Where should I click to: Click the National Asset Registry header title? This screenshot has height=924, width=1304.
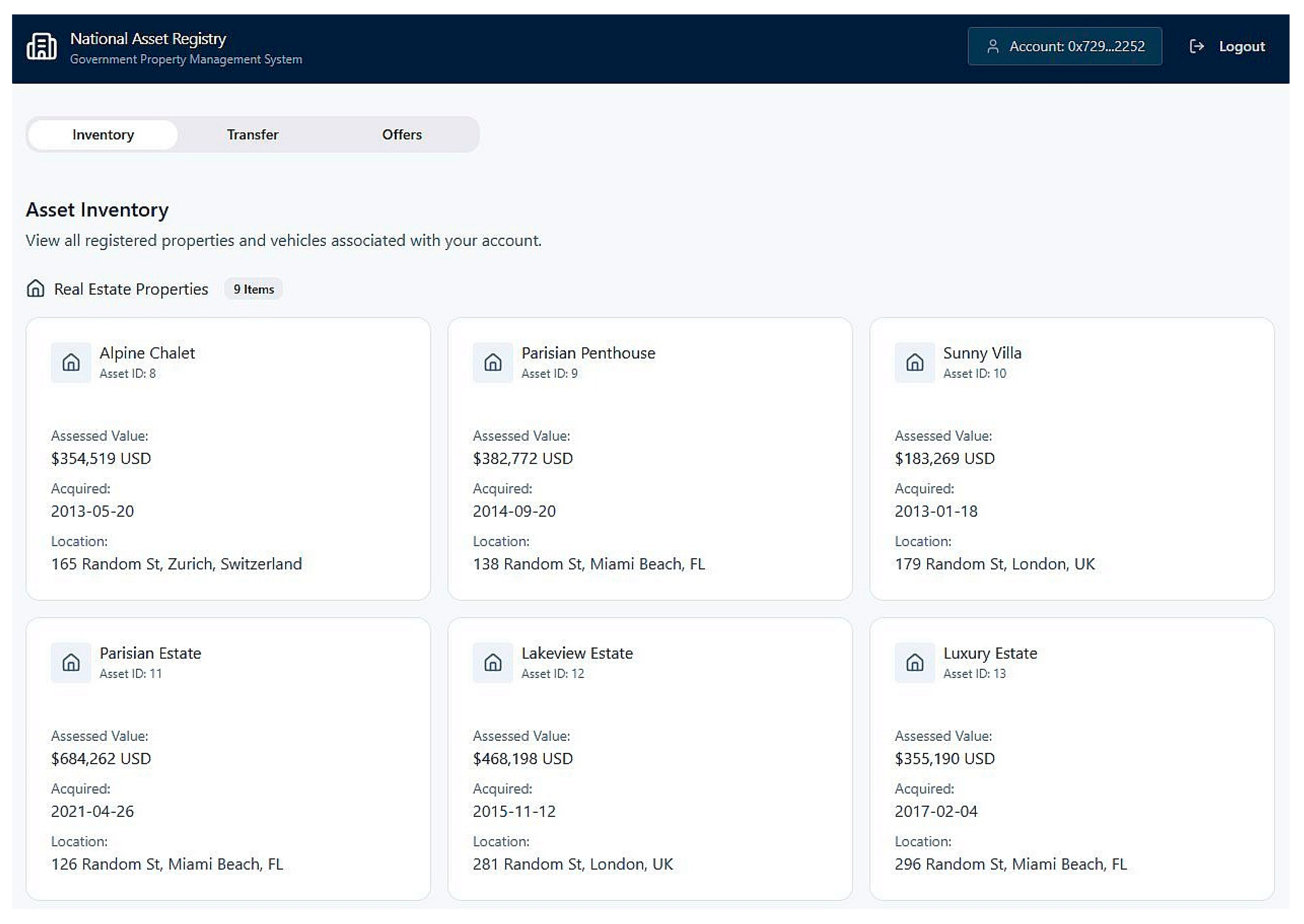pyautogui.click(x=148, y=39)
